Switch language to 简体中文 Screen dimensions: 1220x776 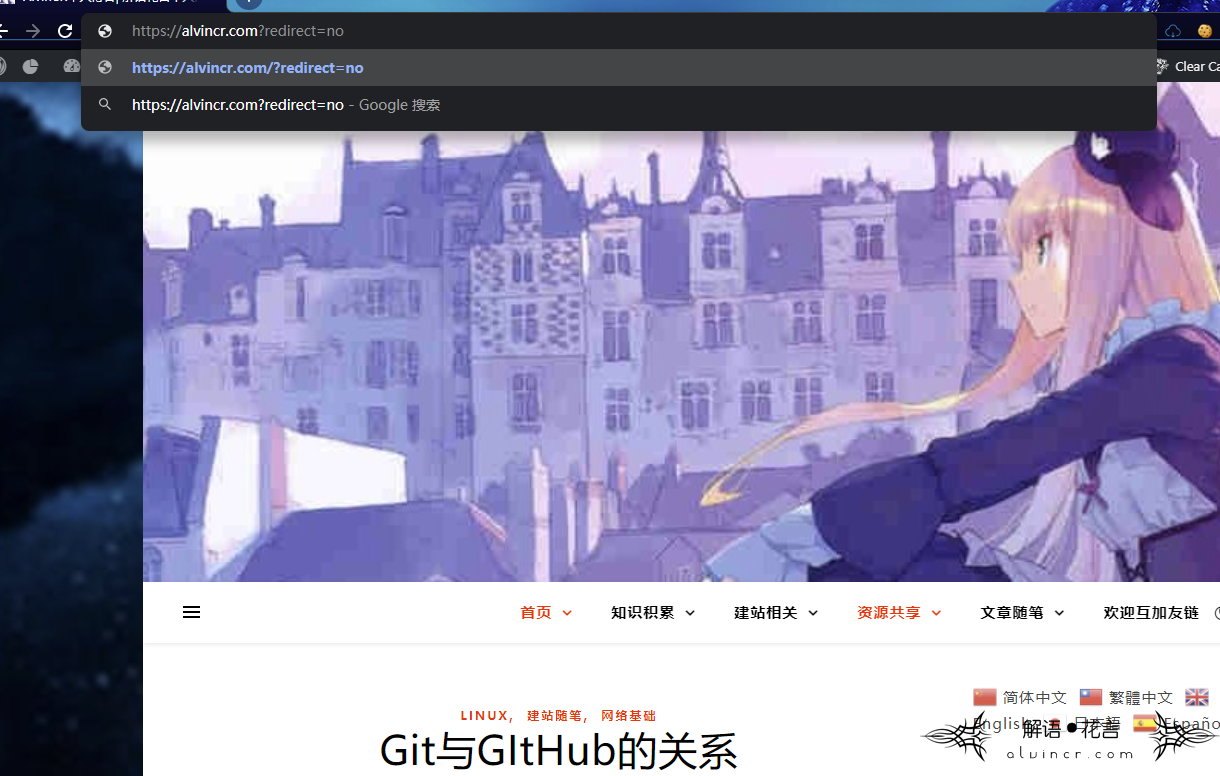pyautogui.click(x=1020, y=697)
